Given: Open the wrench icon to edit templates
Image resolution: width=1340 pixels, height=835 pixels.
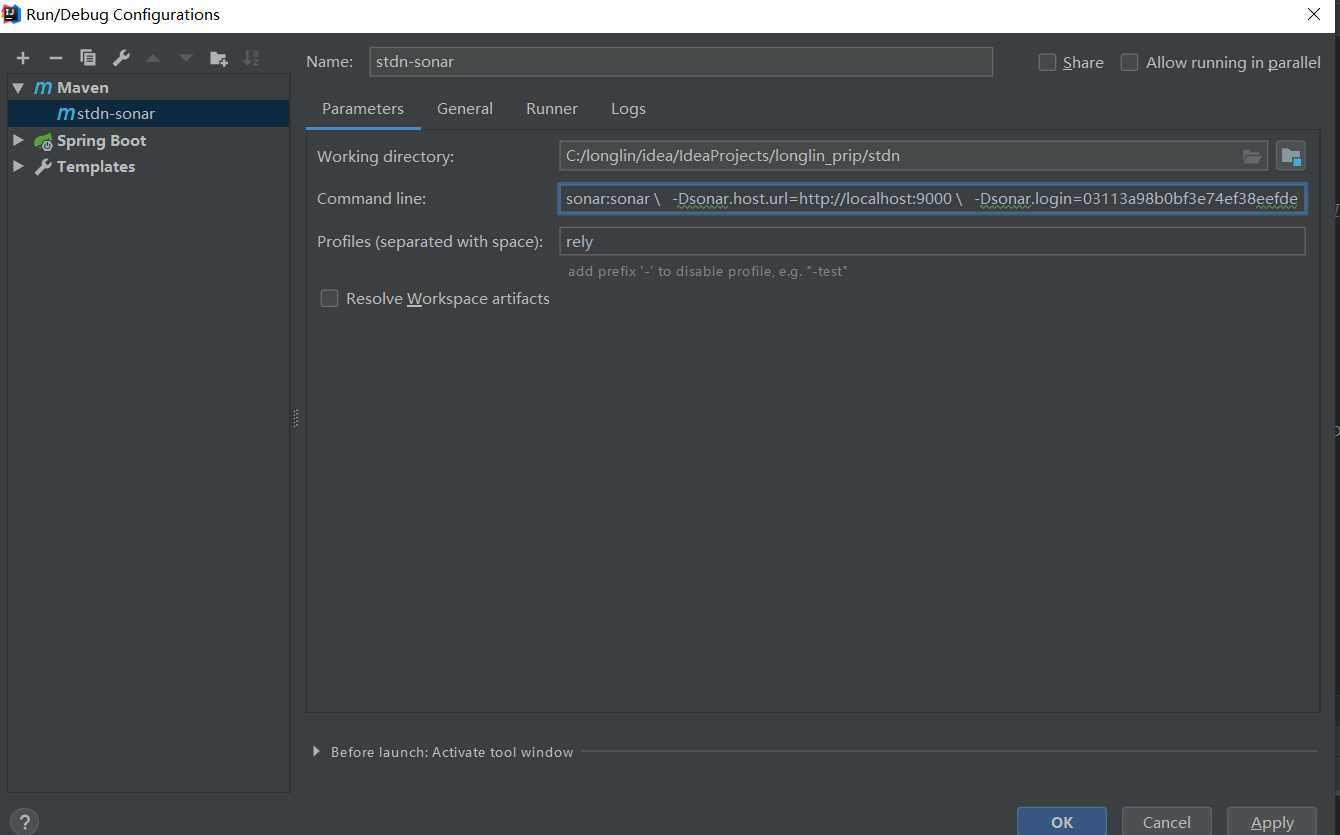Looking at the screenshot, I should pyautogui.click(x=121, y=58).
